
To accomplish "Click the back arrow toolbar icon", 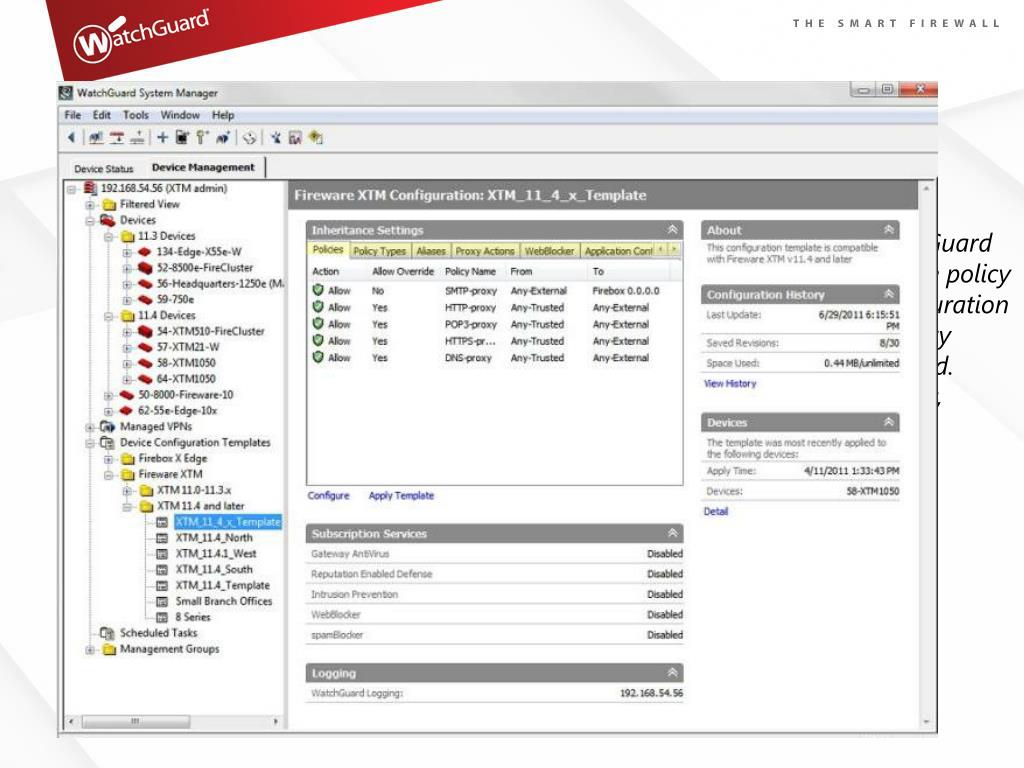I will click(71, 137).
